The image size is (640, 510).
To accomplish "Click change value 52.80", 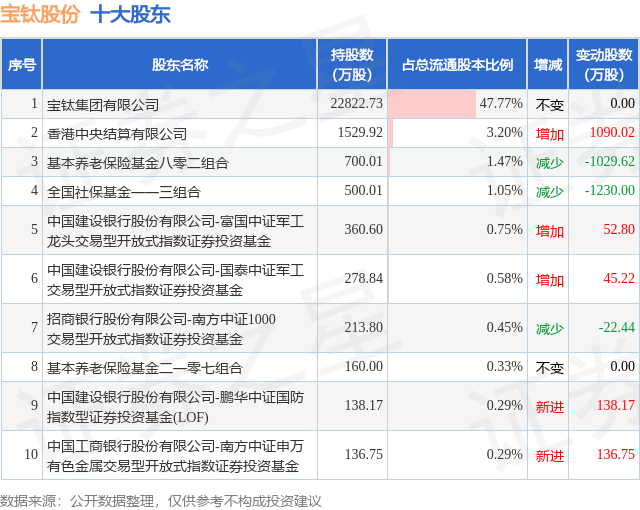I will [619, 229].
